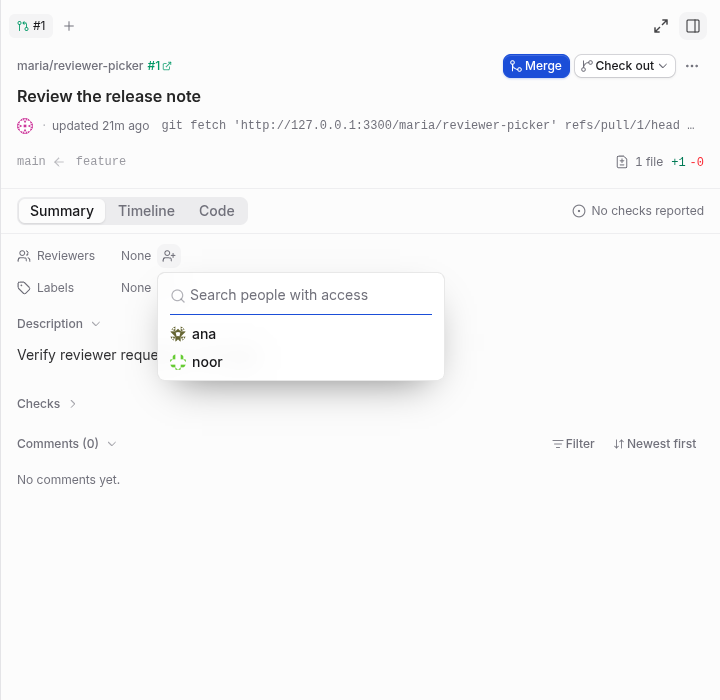This screenshot has height=700, width=720.
Task: Click the main branch name
Action: pos(31,161)
